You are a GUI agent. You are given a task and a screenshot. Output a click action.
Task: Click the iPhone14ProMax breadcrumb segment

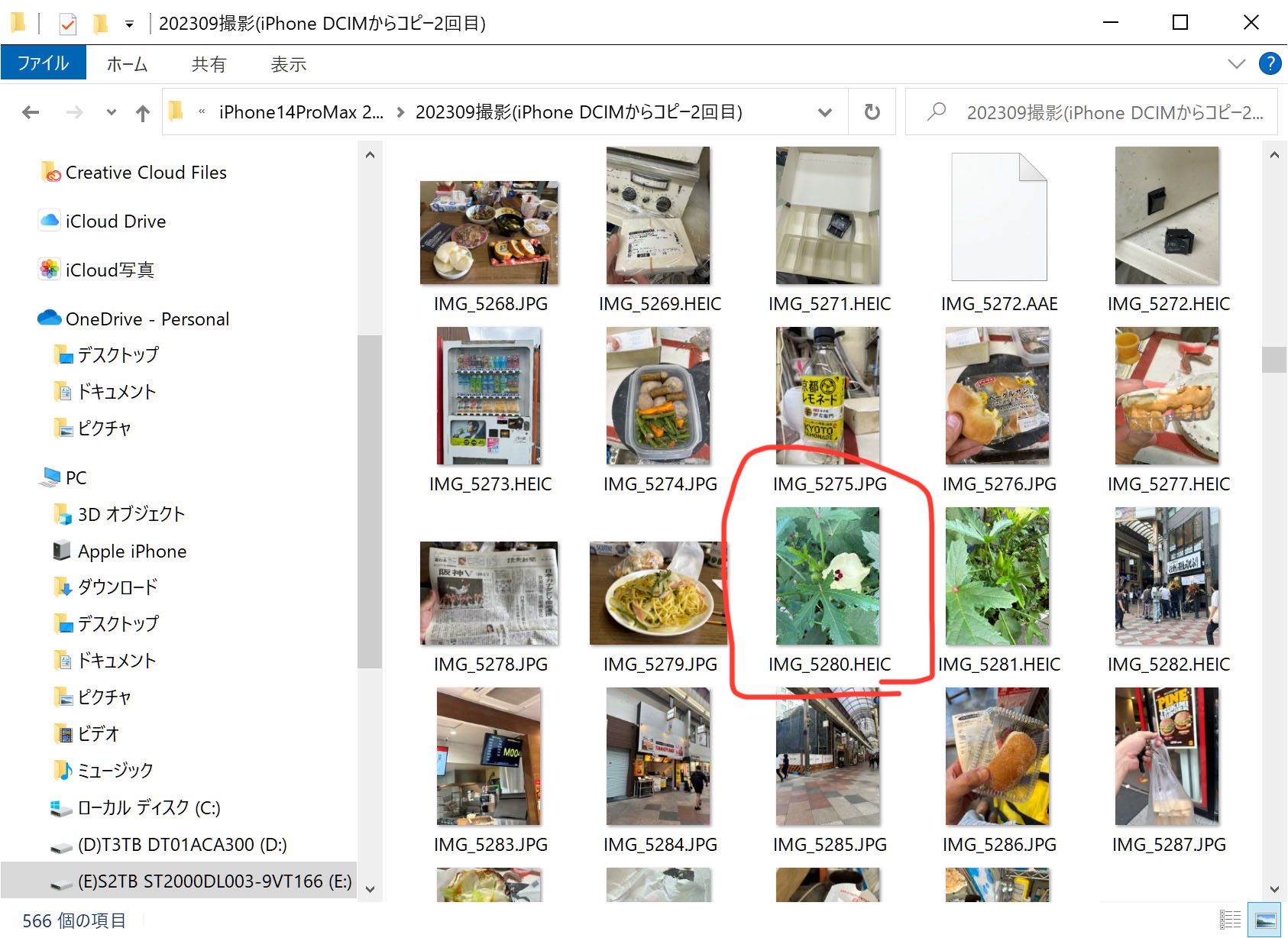[x=301, y=112]
